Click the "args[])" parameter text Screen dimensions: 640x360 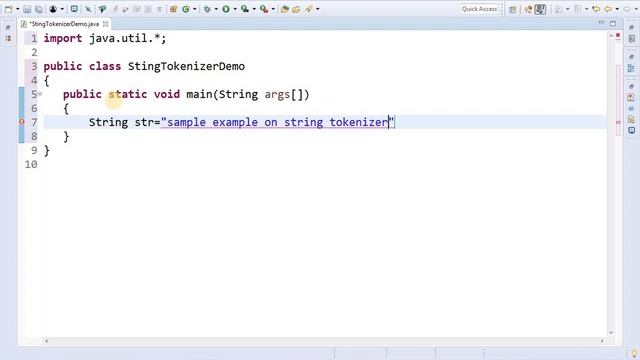(x=287, y=95)
